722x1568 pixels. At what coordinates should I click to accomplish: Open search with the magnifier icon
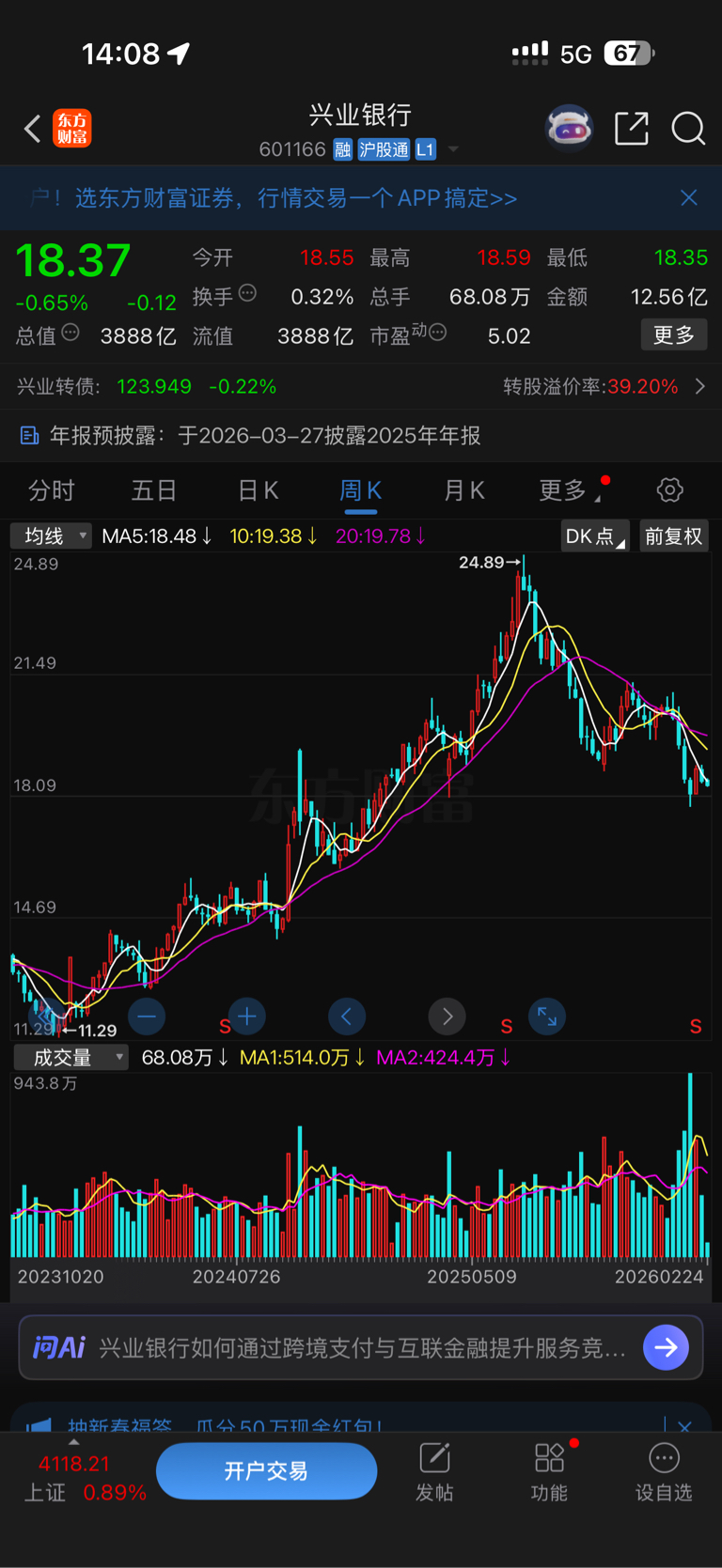688,129
